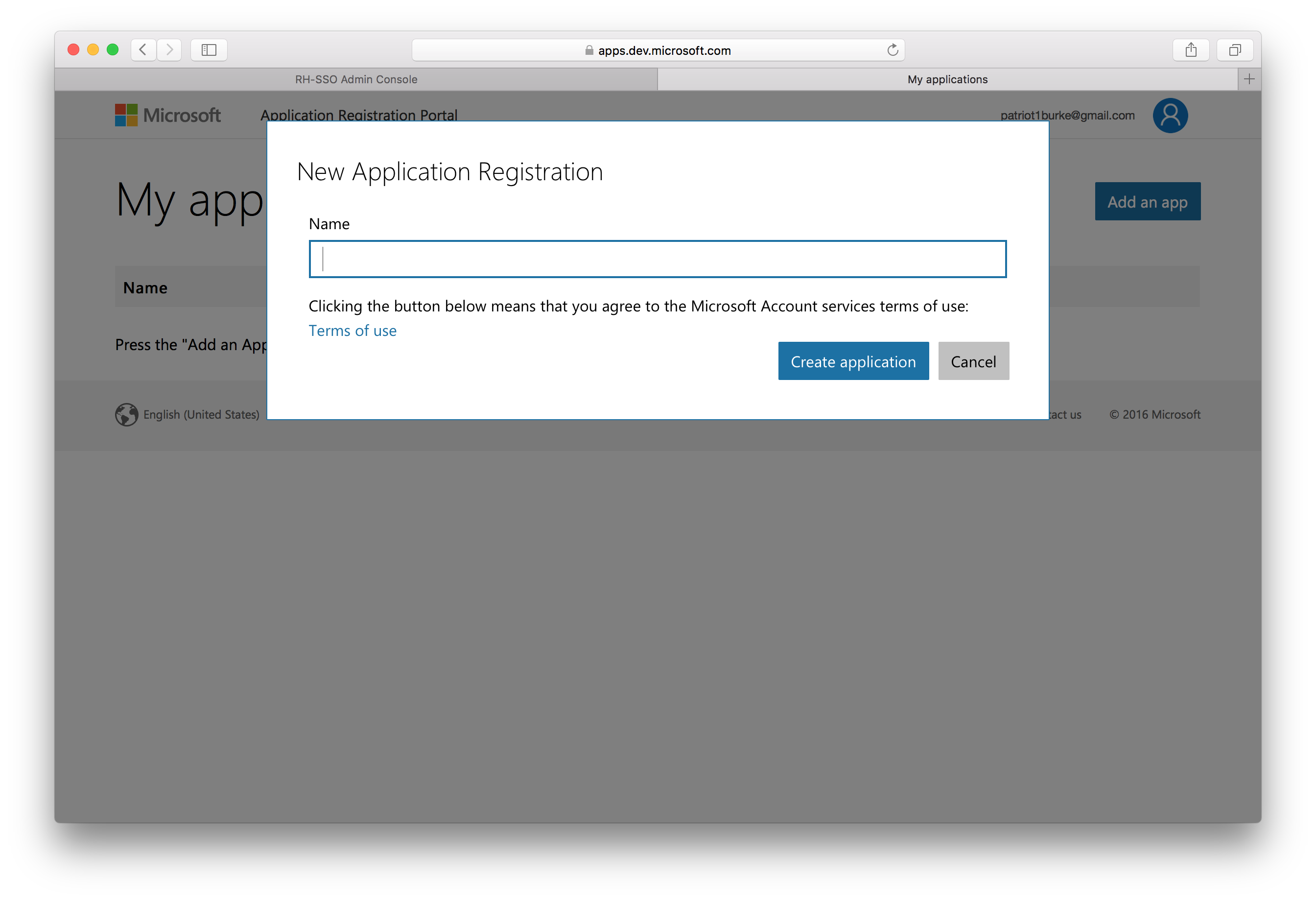1316x901 pixels.
Task: Click the Create application button
Action: (x=852, y=360)
